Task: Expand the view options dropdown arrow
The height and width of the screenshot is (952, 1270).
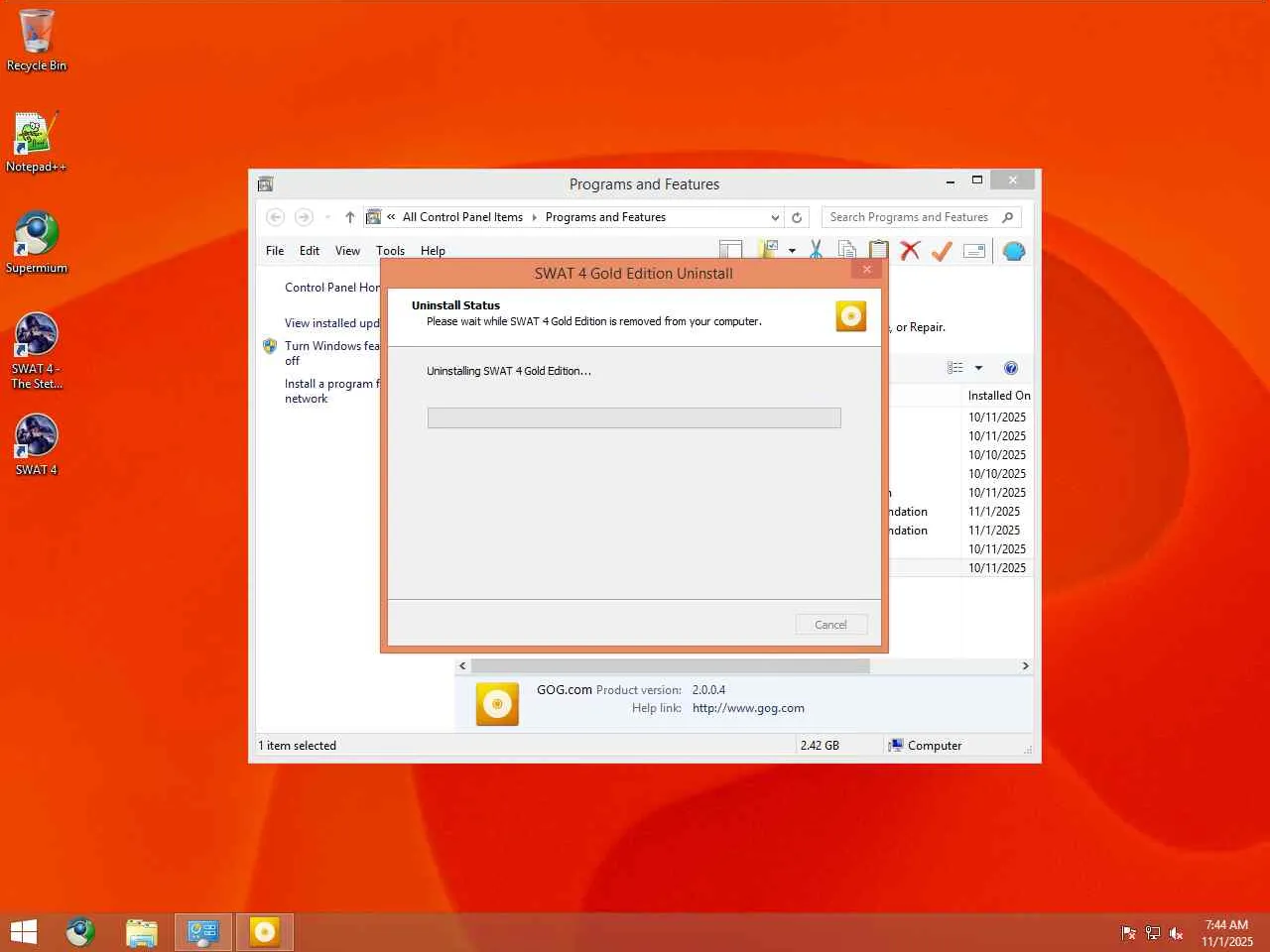Action: pos(978,368)
